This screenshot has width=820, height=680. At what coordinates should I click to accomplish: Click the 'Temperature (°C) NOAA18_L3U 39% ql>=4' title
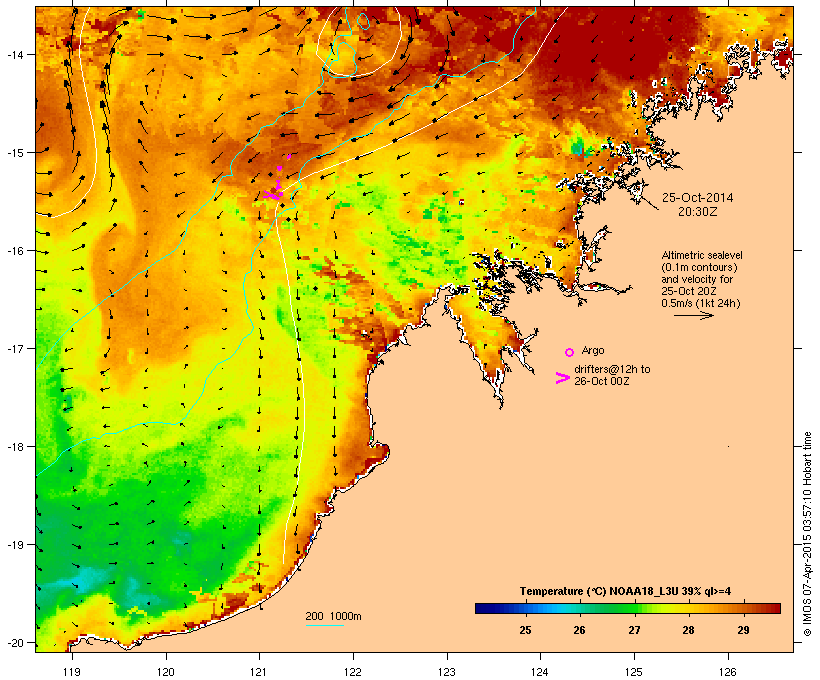(x=625, y=591)
